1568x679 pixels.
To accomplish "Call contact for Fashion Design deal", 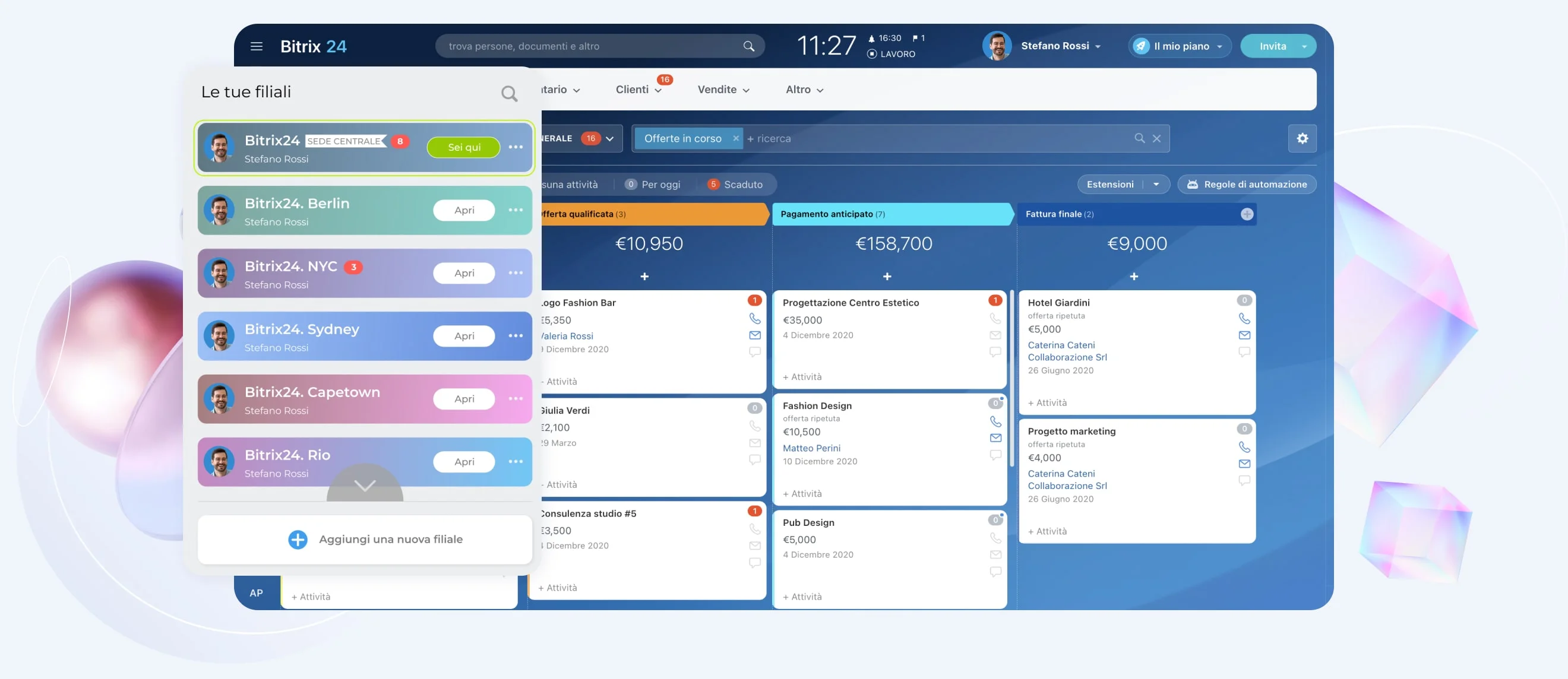I will point(995,421).
